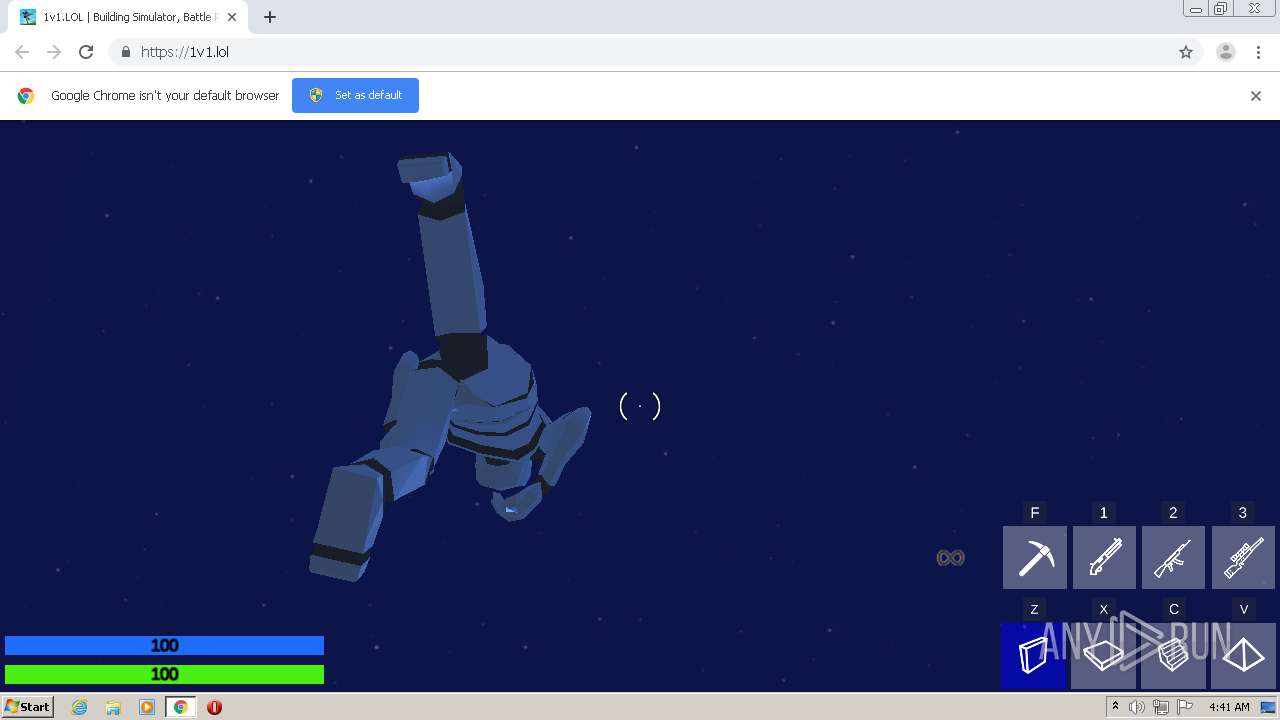Go forward to next page
This screenshot has height=720, width=1280.
pyautogui.click(x=54, y=52)
